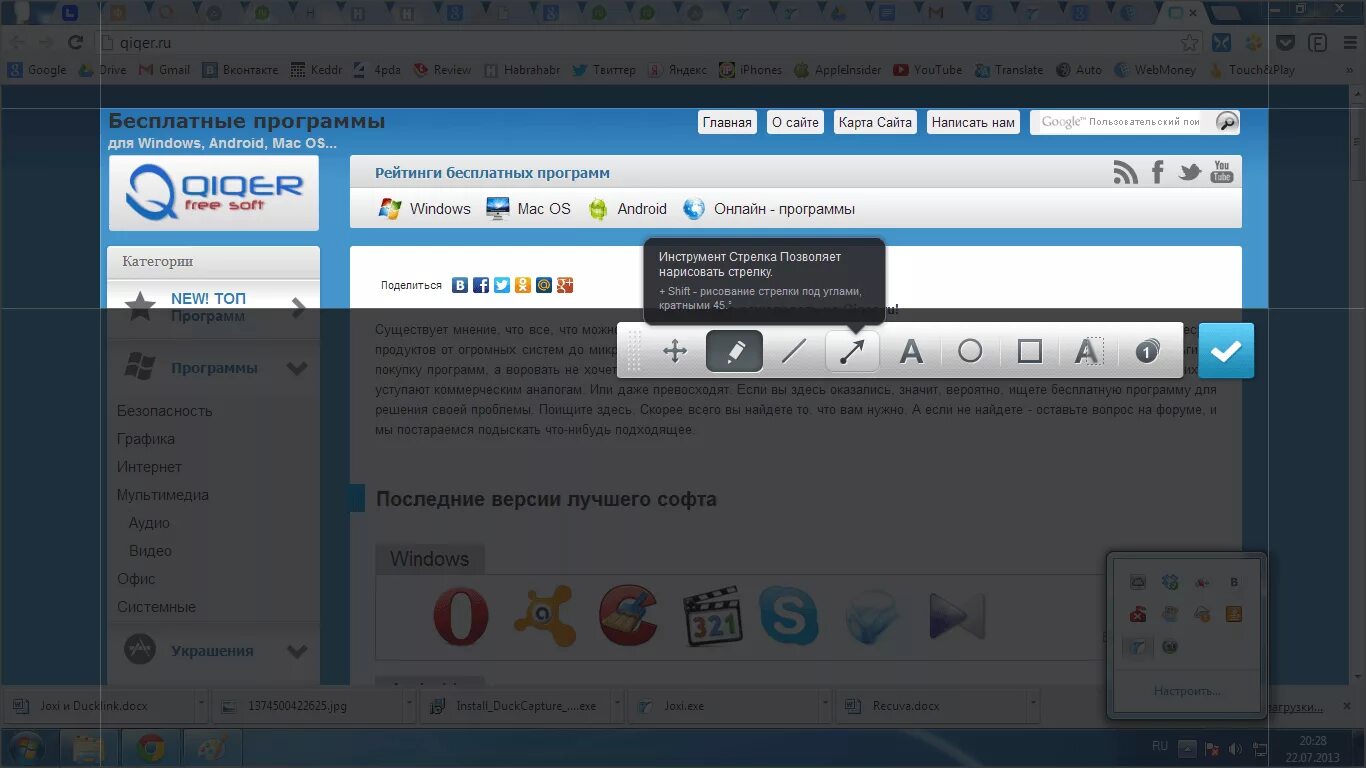The image size is (1366, 768).
Task: Open the Видео subcategory
Action: 150,551
